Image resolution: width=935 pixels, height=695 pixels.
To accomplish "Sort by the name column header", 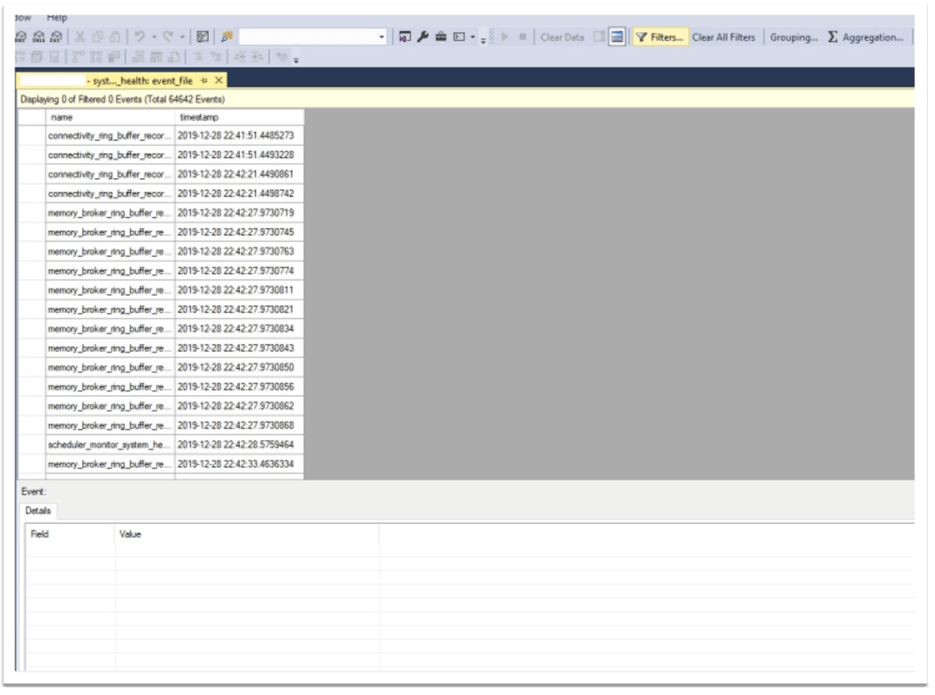I will pyautogui.click(x=110, y=117).
